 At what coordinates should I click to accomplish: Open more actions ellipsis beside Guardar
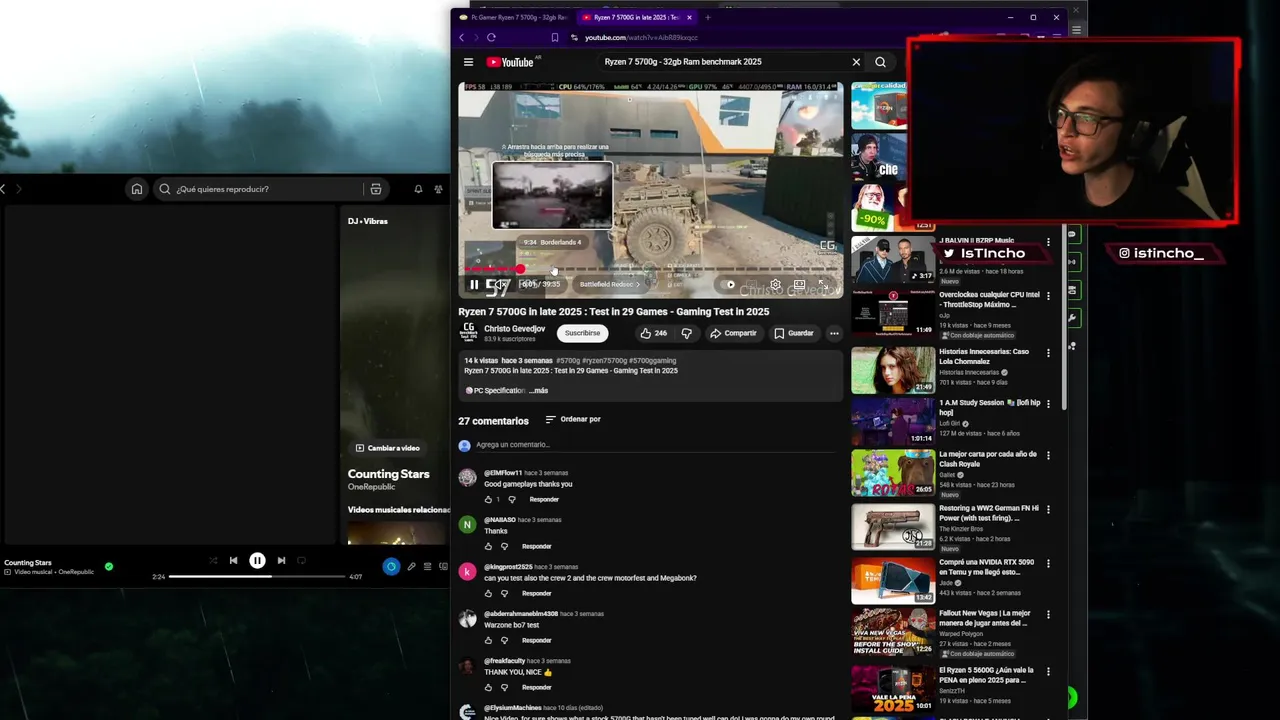tap(834, 333)
